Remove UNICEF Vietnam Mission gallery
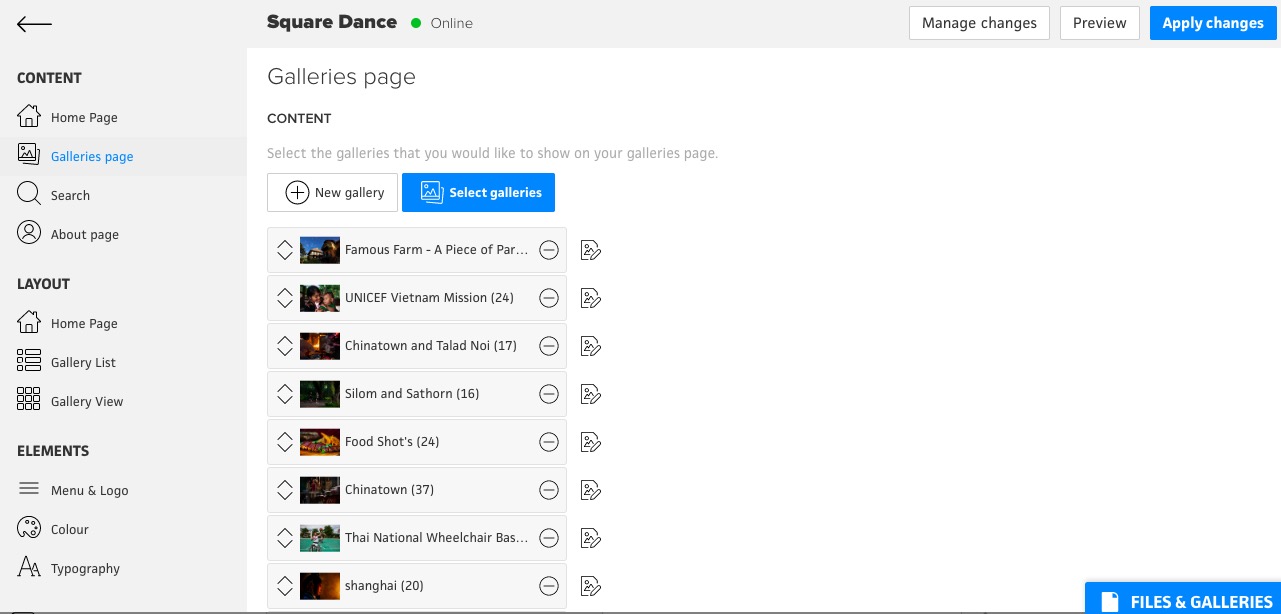Screen dimensions: 1281x614 point(549,298)
